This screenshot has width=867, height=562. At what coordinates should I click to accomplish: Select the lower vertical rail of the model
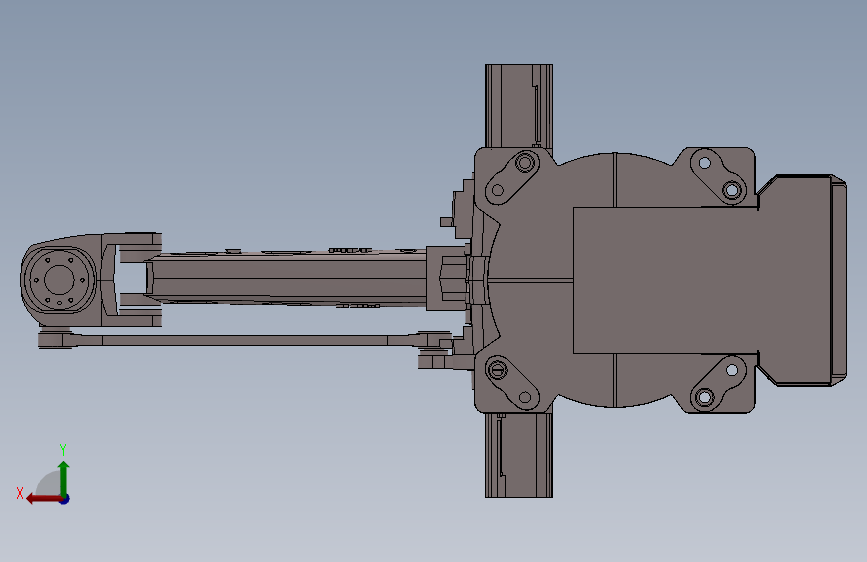(519, 455)
